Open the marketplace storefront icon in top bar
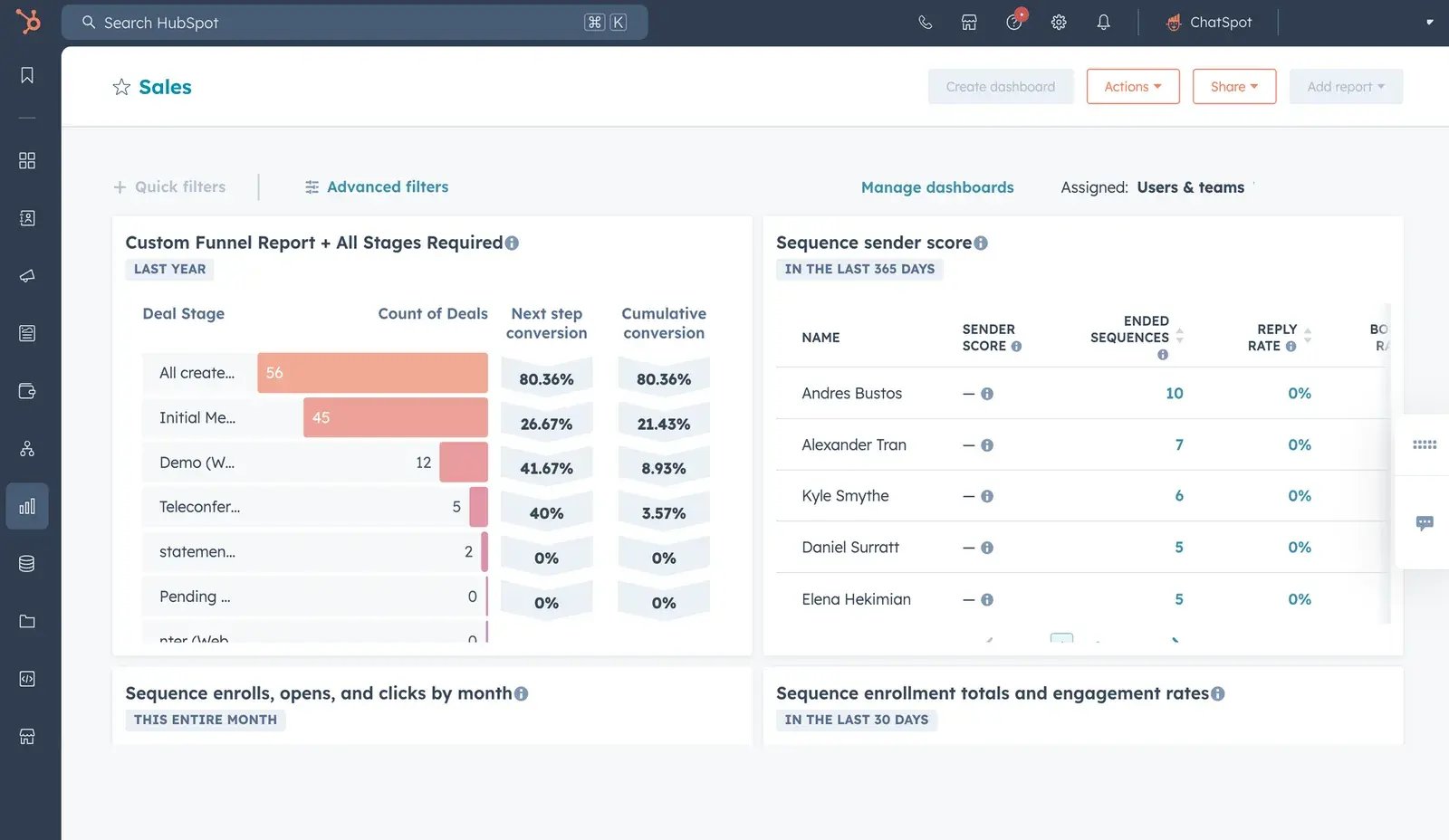Image resolution: width=1449 pixels, height=840 pixels. click(x=969, y=23)
